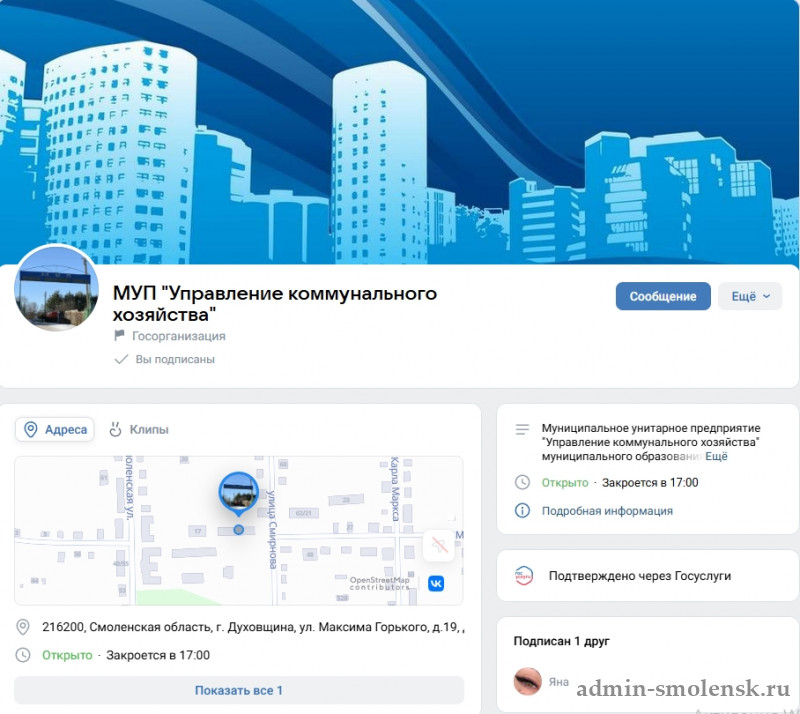
Task: Click the Сообщение button
Action: 663,296
